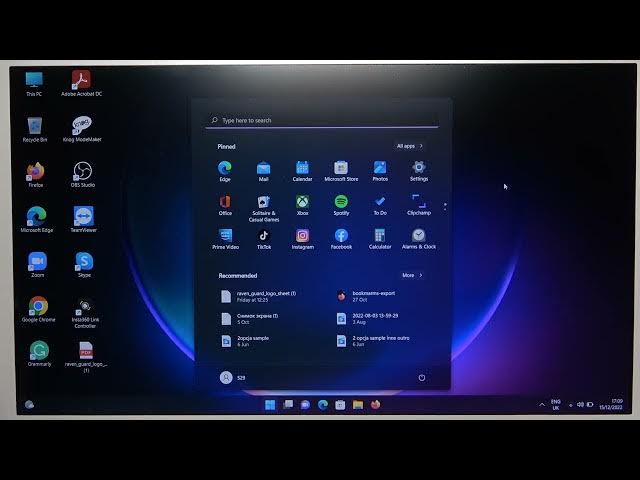Launch Xbox pinned app
Image resolution: width=640 pixels, height=480 pixels.
click(x=302, y=205)
